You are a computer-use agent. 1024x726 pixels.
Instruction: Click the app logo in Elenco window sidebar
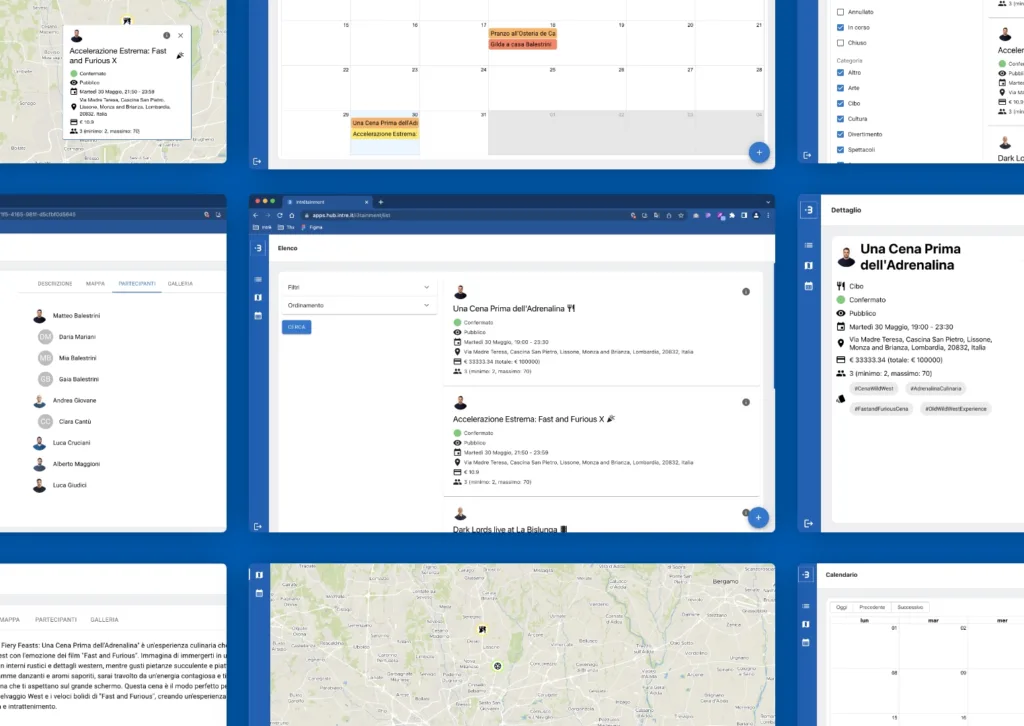point(258,248)
